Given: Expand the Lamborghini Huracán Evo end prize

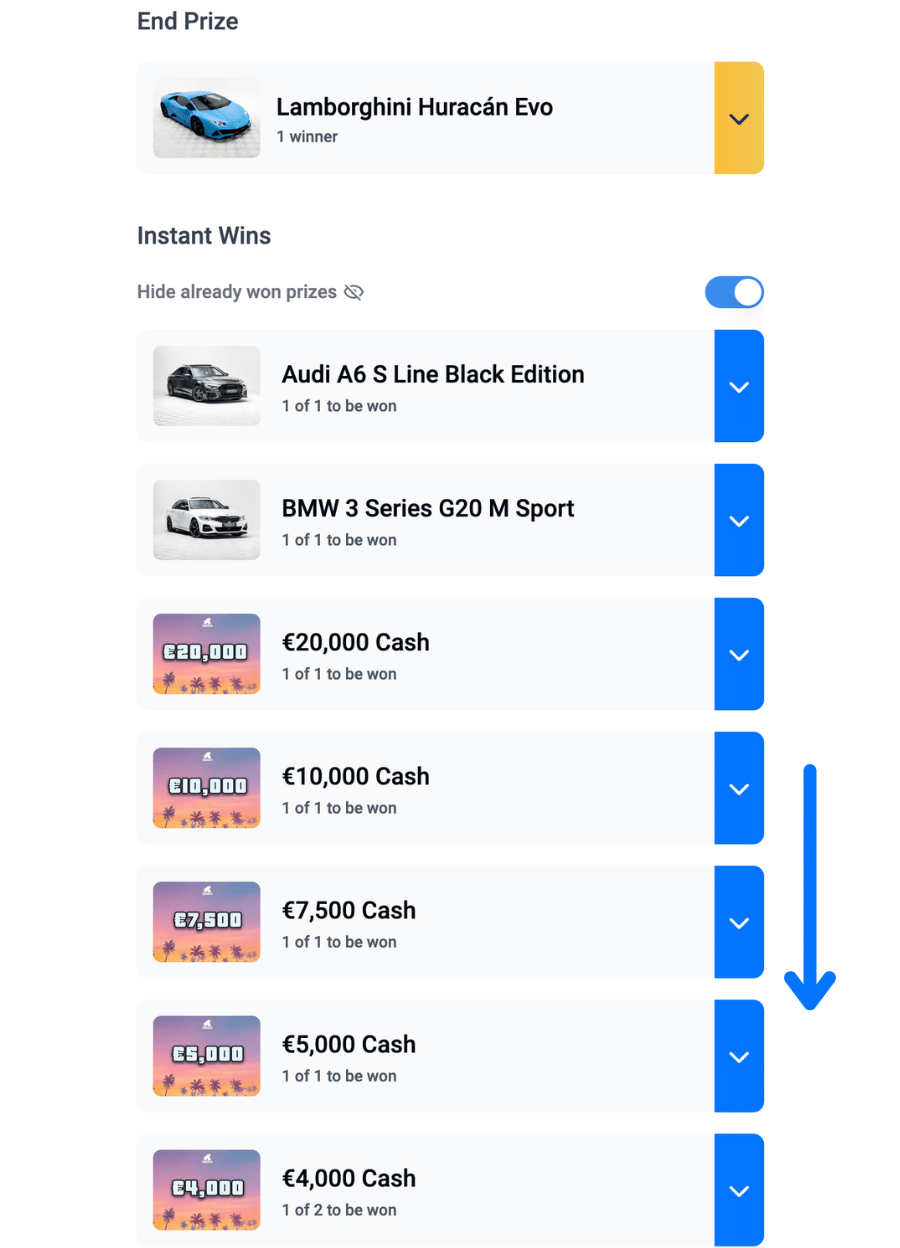Looking at the screenshot, I should pyautogui.click(x=739, y=119).
